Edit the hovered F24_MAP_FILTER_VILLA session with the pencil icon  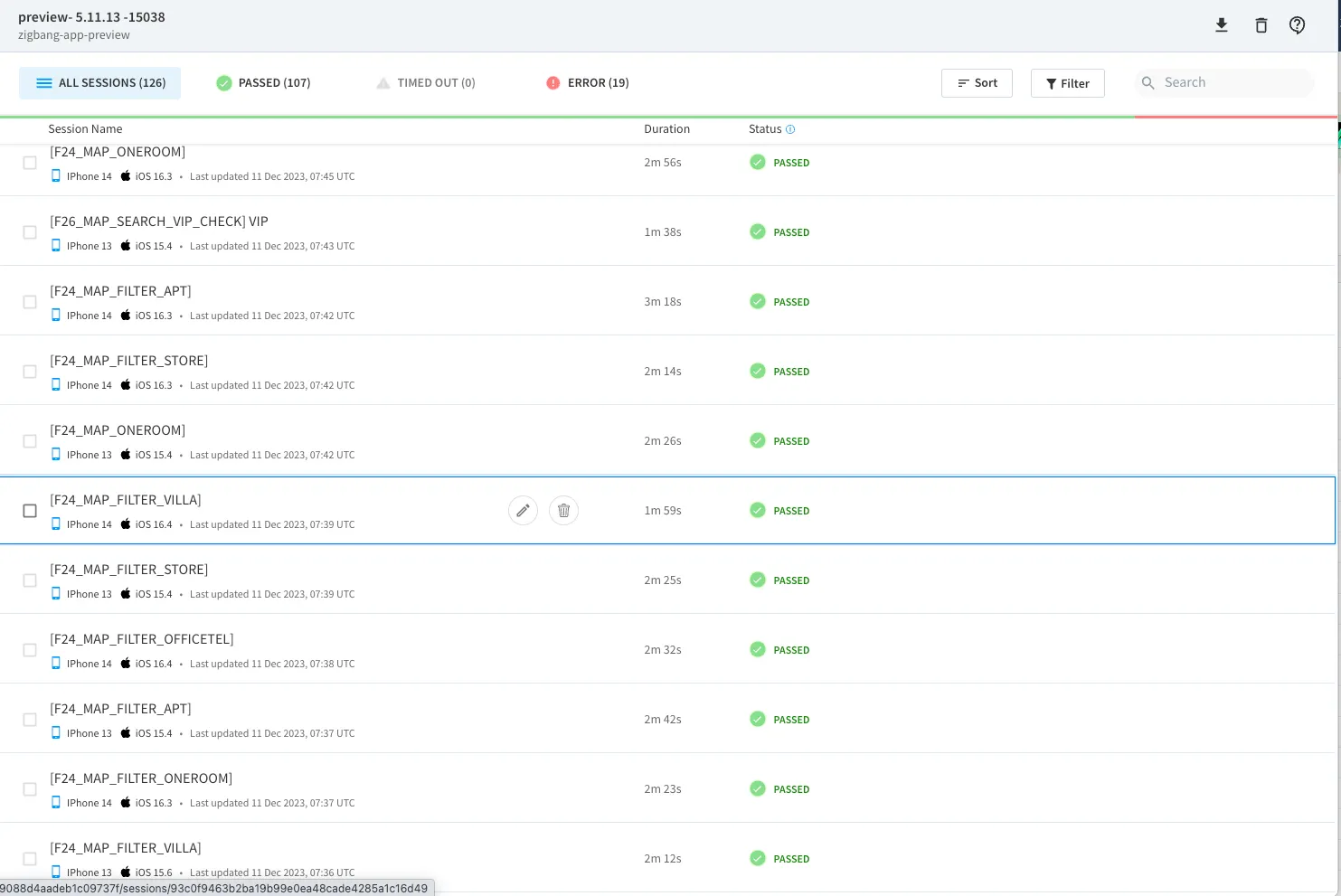point(524,511)
